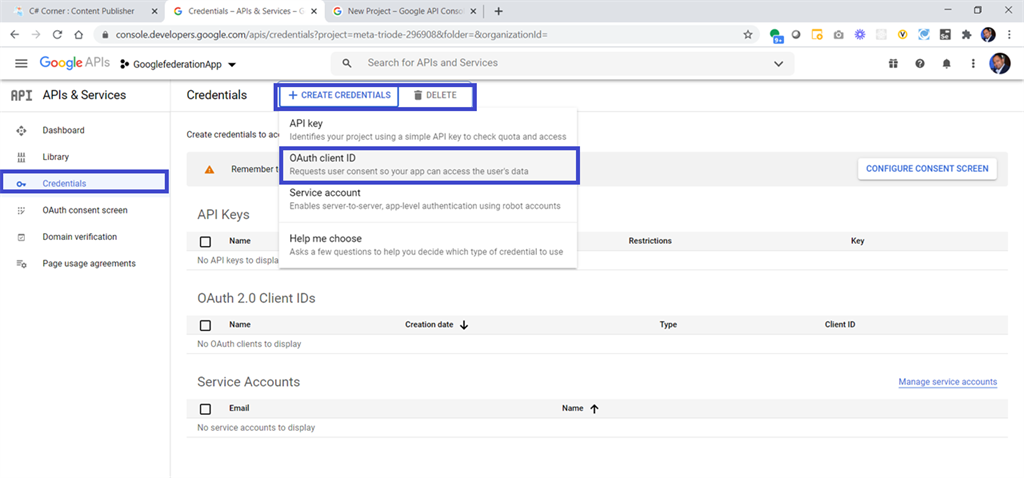The width and height of the screenshot is (1024, 478).
Task: Toggle the Service Accounts select-all checkbox
Action: pyautogui.click(x=205, y=409)
